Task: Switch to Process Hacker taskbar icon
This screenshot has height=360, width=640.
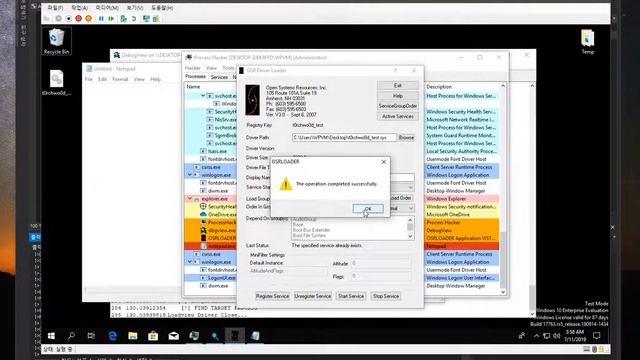Action: 194,336
